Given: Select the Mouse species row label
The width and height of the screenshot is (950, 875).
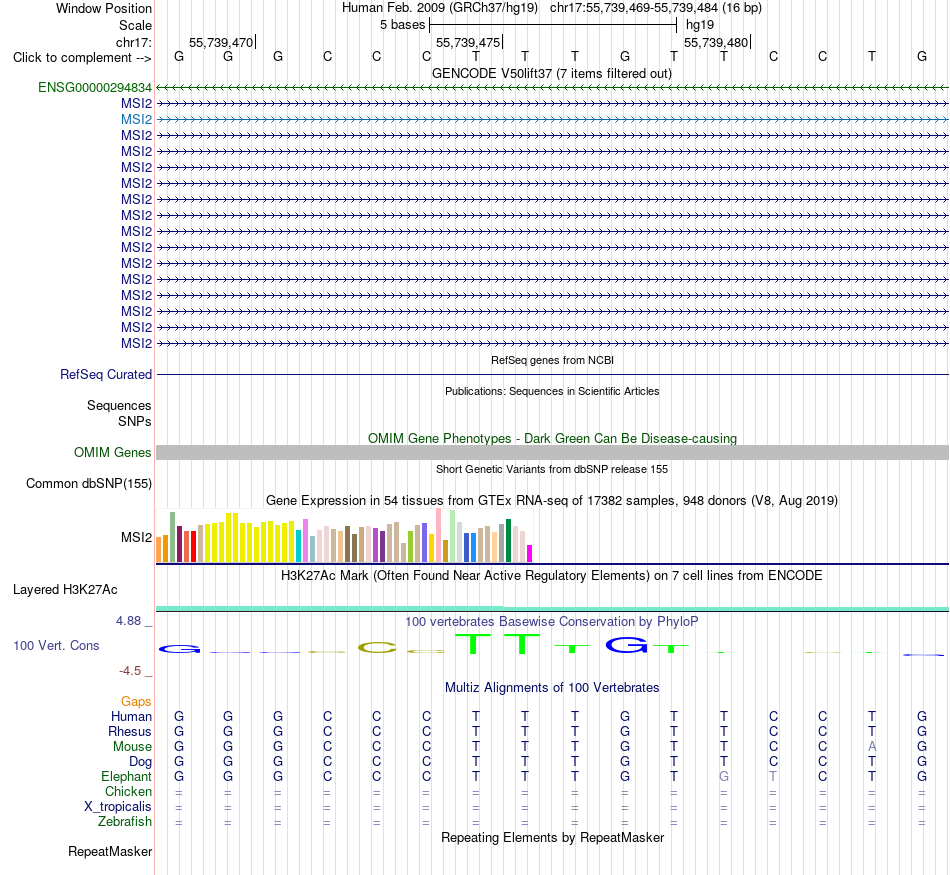Looking at the screenshot, I should pyautogui.click(x=132, y=747).
